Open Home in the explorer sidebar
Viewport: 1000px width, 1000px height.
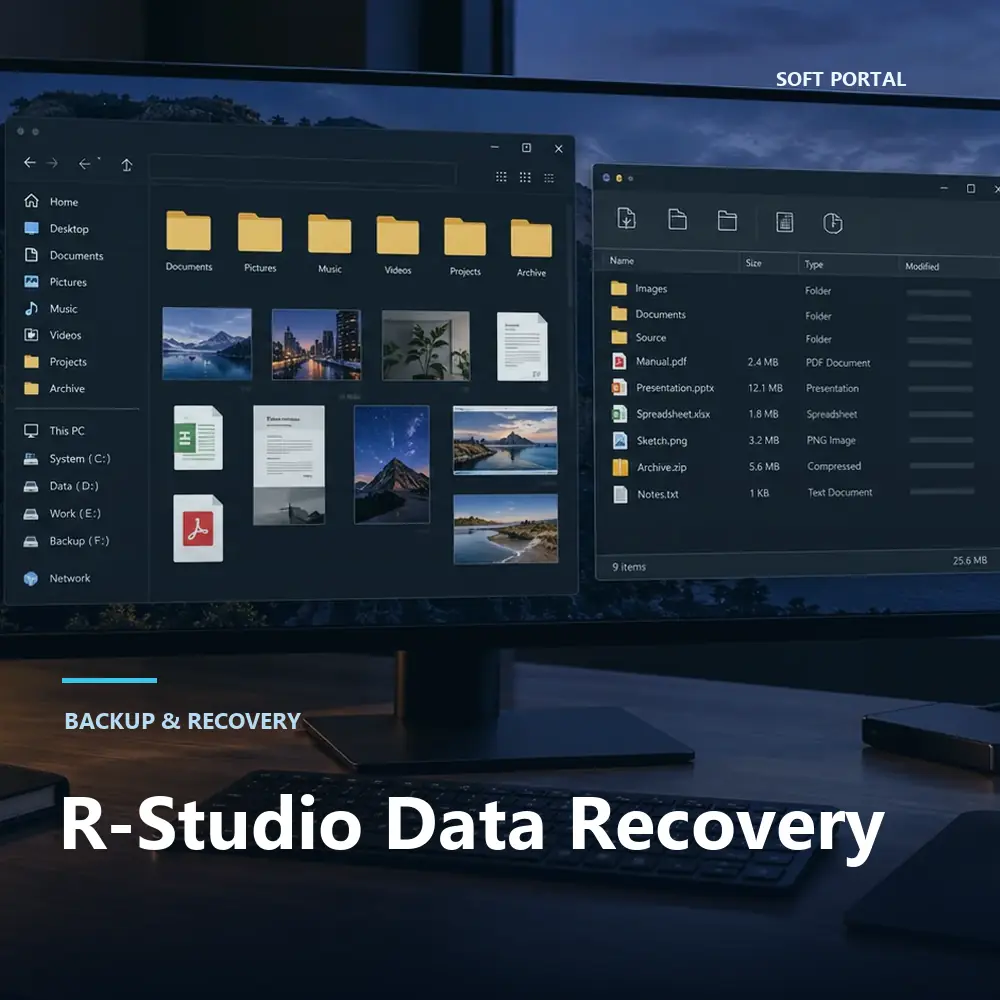[51, 202]
